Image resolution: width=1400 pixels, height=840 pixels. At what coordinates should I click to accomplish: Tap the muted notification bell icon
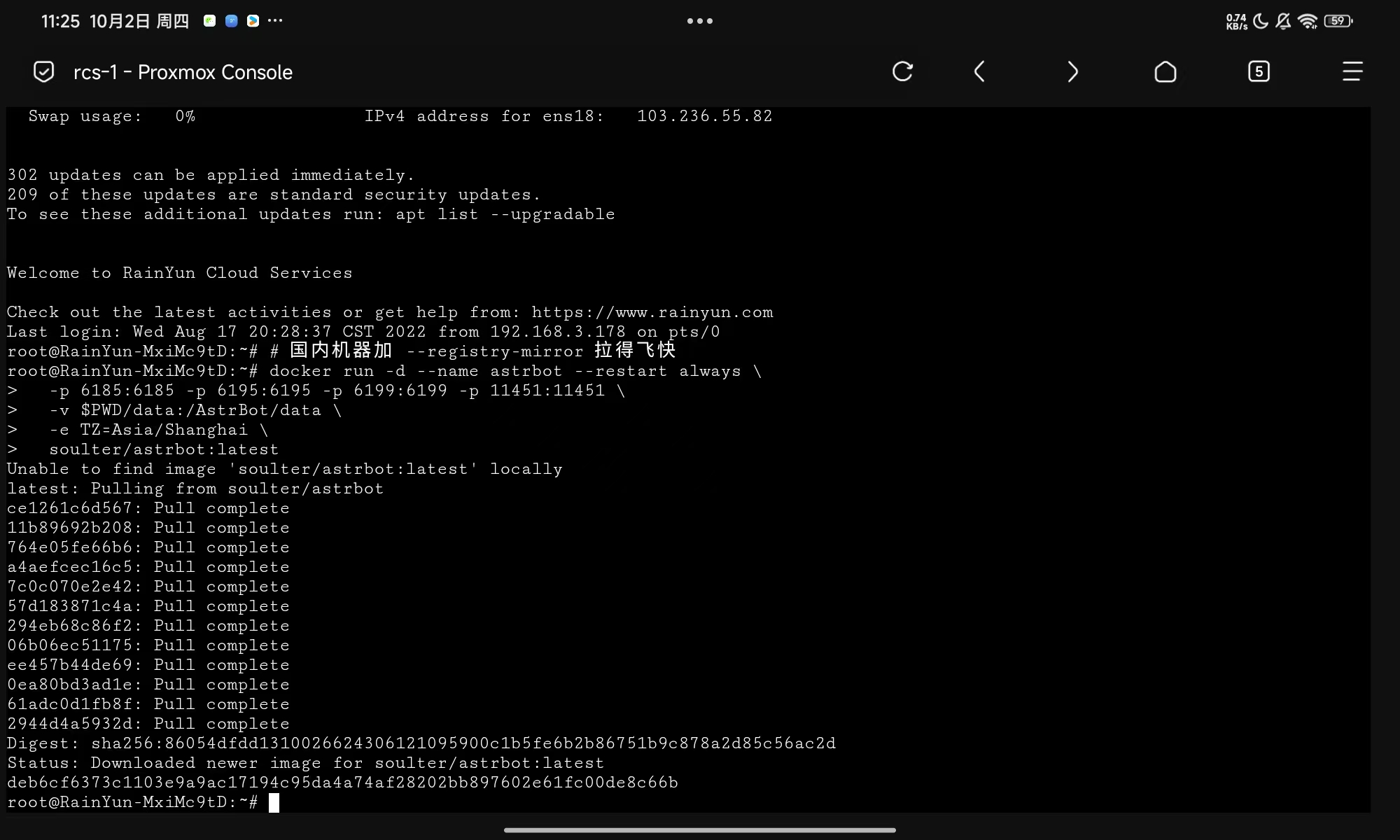click(1283, 21)
